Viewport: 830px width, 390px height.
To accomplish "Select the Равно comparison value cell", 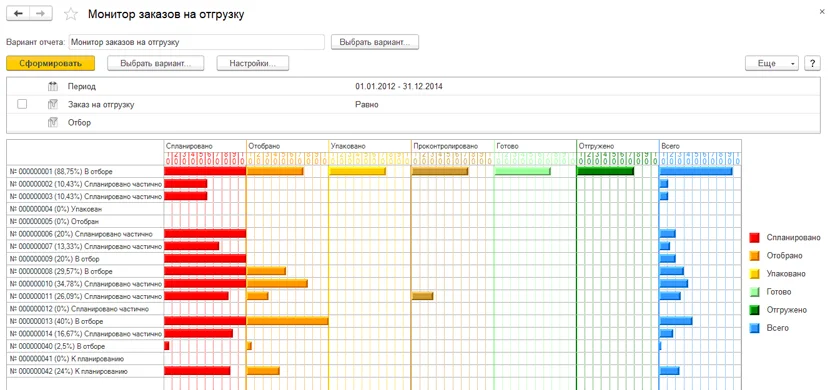I will 367,104.
